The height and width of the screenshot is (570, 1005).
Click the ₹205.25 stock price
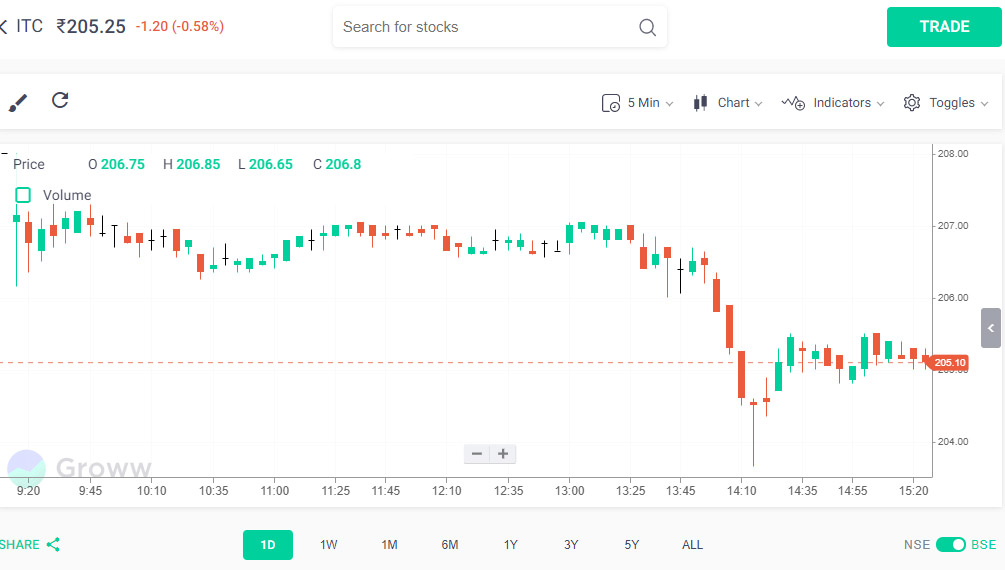(x=91, y=26)
